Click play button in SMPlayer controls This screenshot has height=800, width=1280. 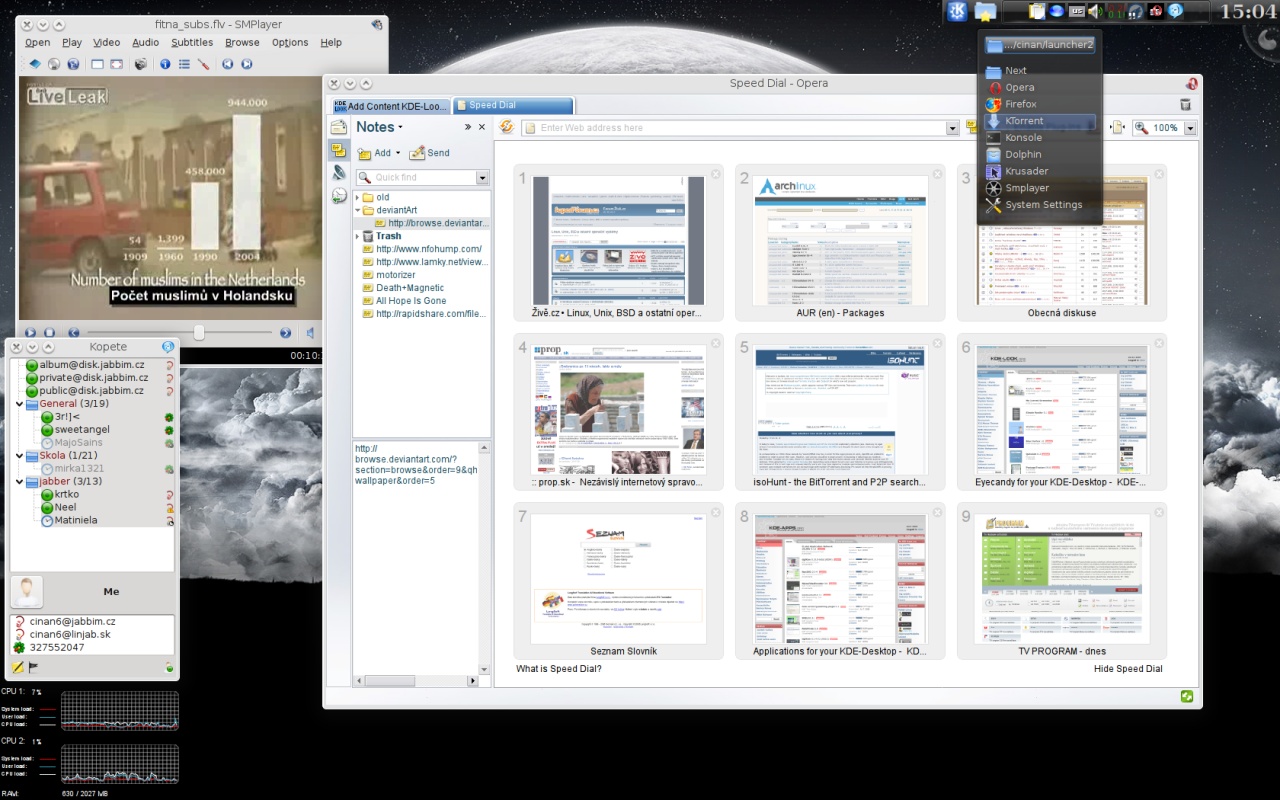point(30,333)
